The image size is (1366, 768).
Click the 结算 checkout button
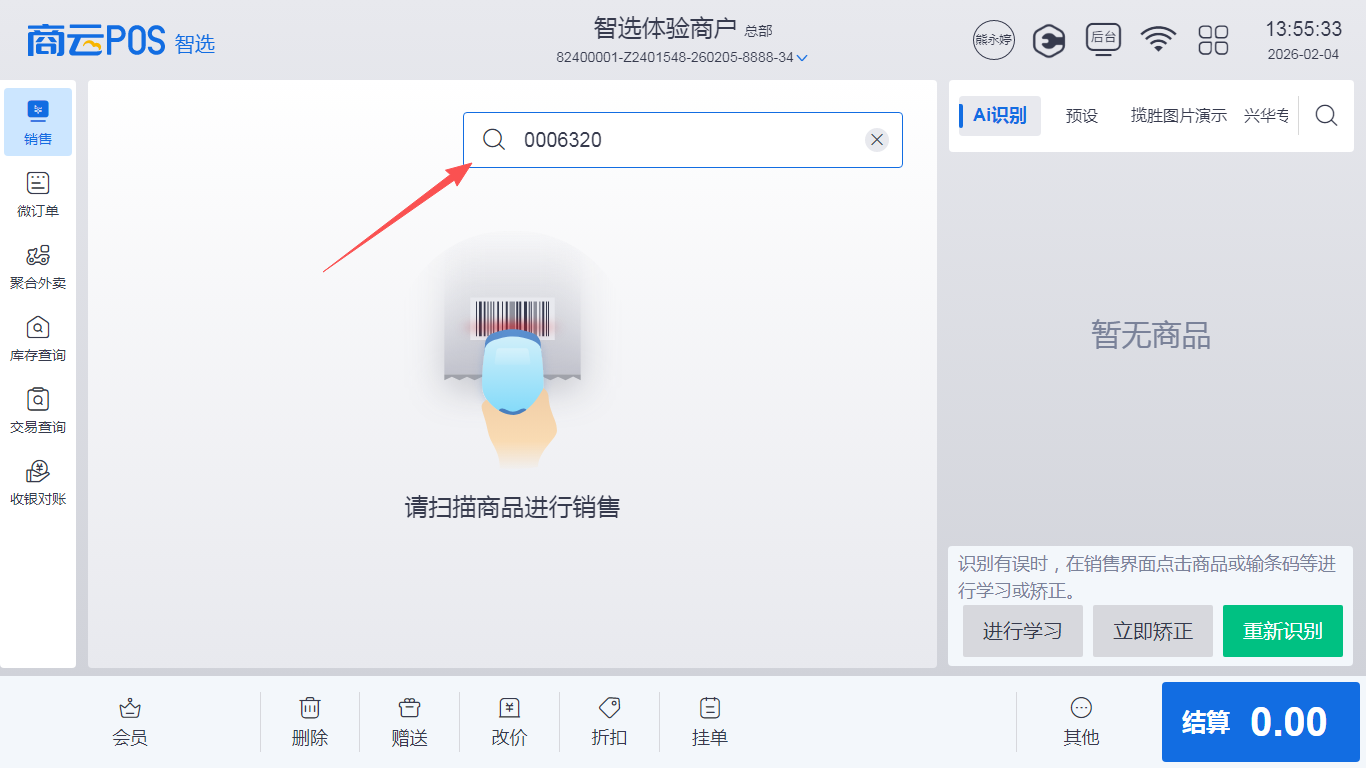tap(1260, 722)
